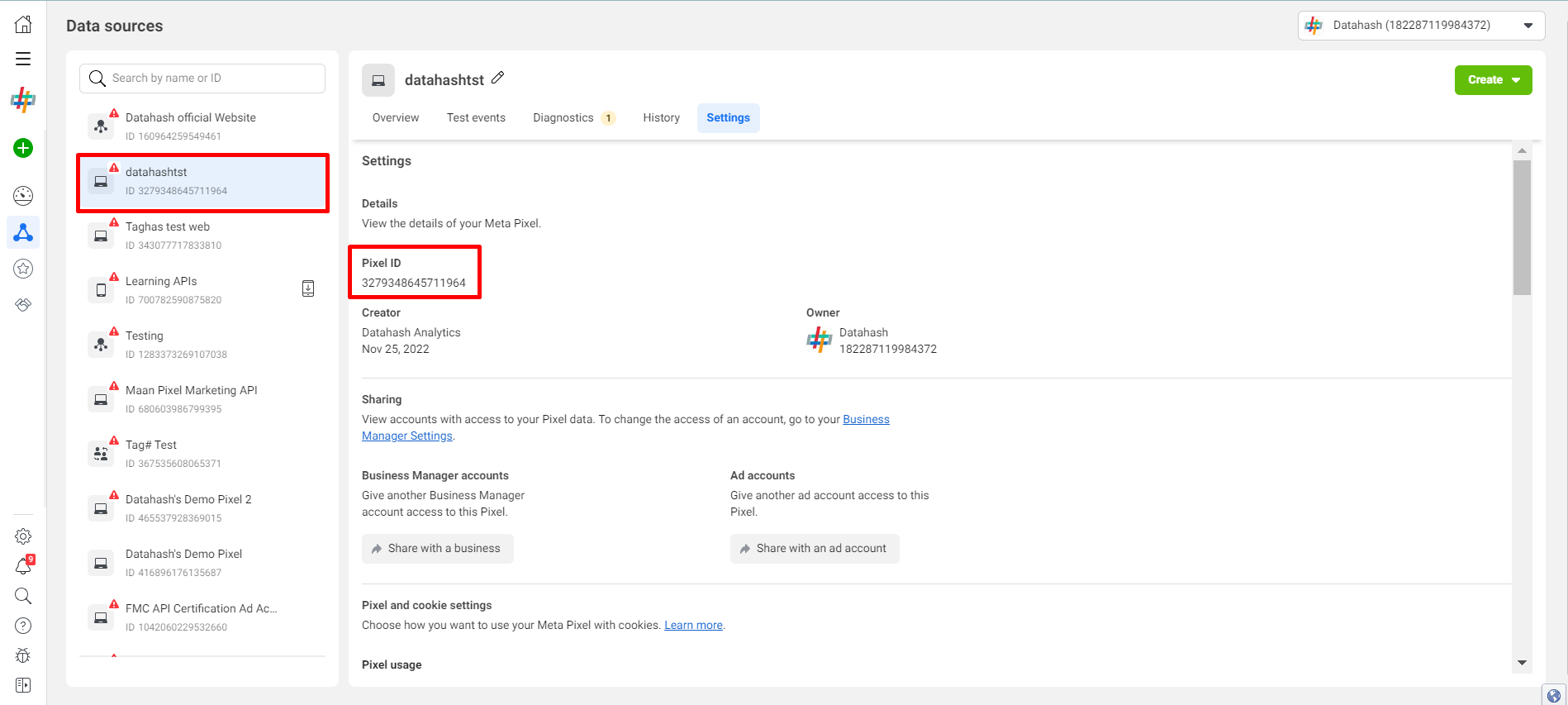Select FMC API Certification Ad Ac... source
This screenshot has height=705, width=1568.
(x=202, y=617)
